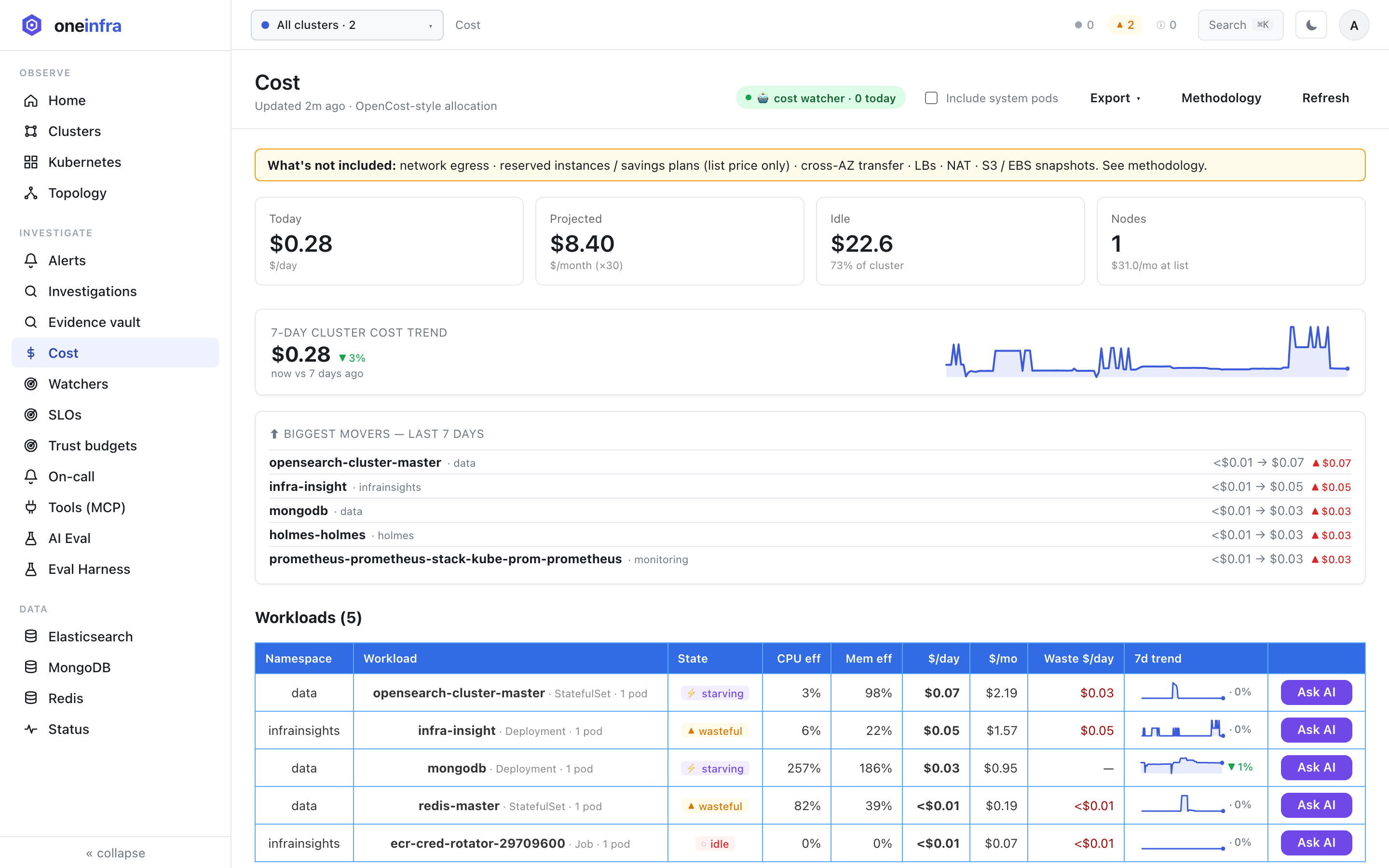Open Trust budgets page
This screenshot has height=868, width=1389.
[115, 446]
